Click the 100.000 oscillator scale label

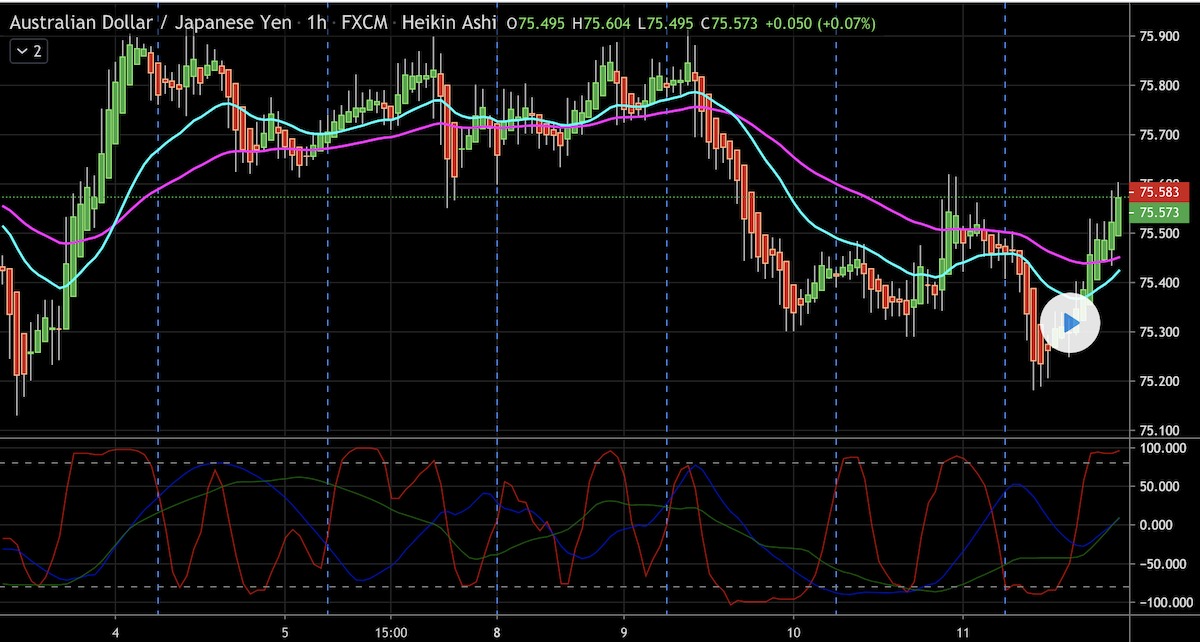[1158, 449]
